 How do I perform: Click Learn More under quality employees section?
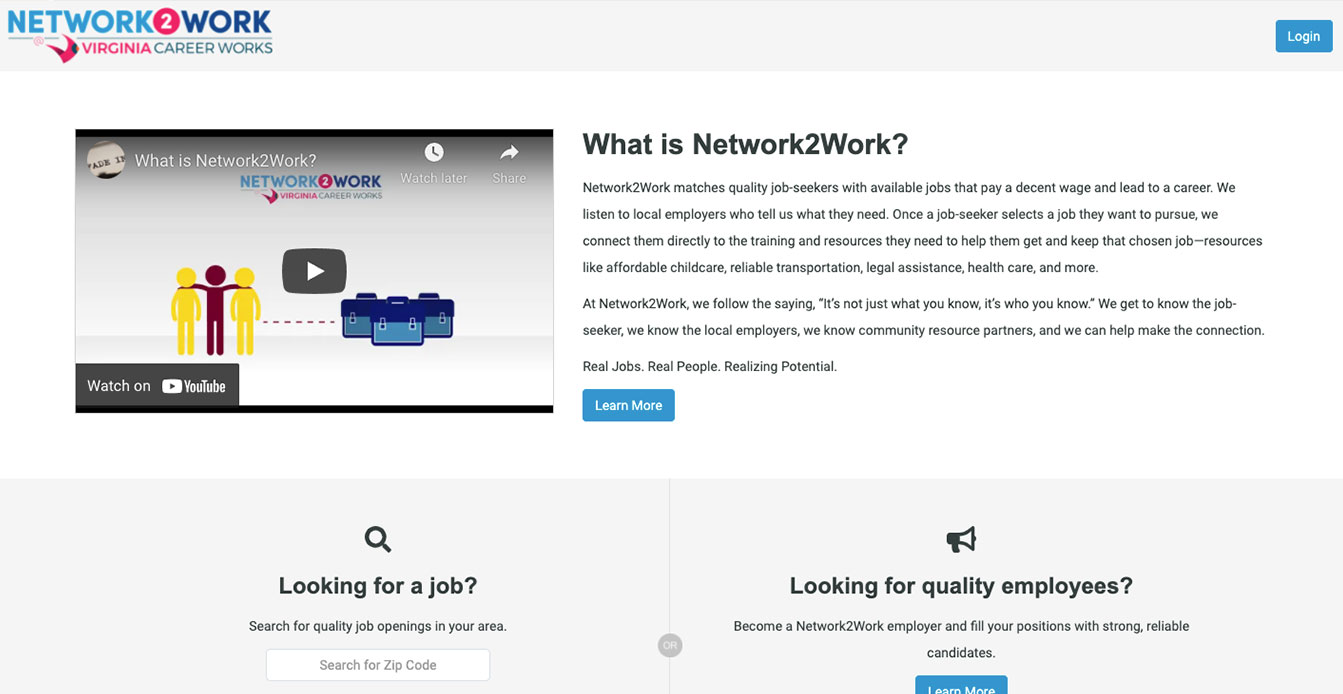pos(961,687)
